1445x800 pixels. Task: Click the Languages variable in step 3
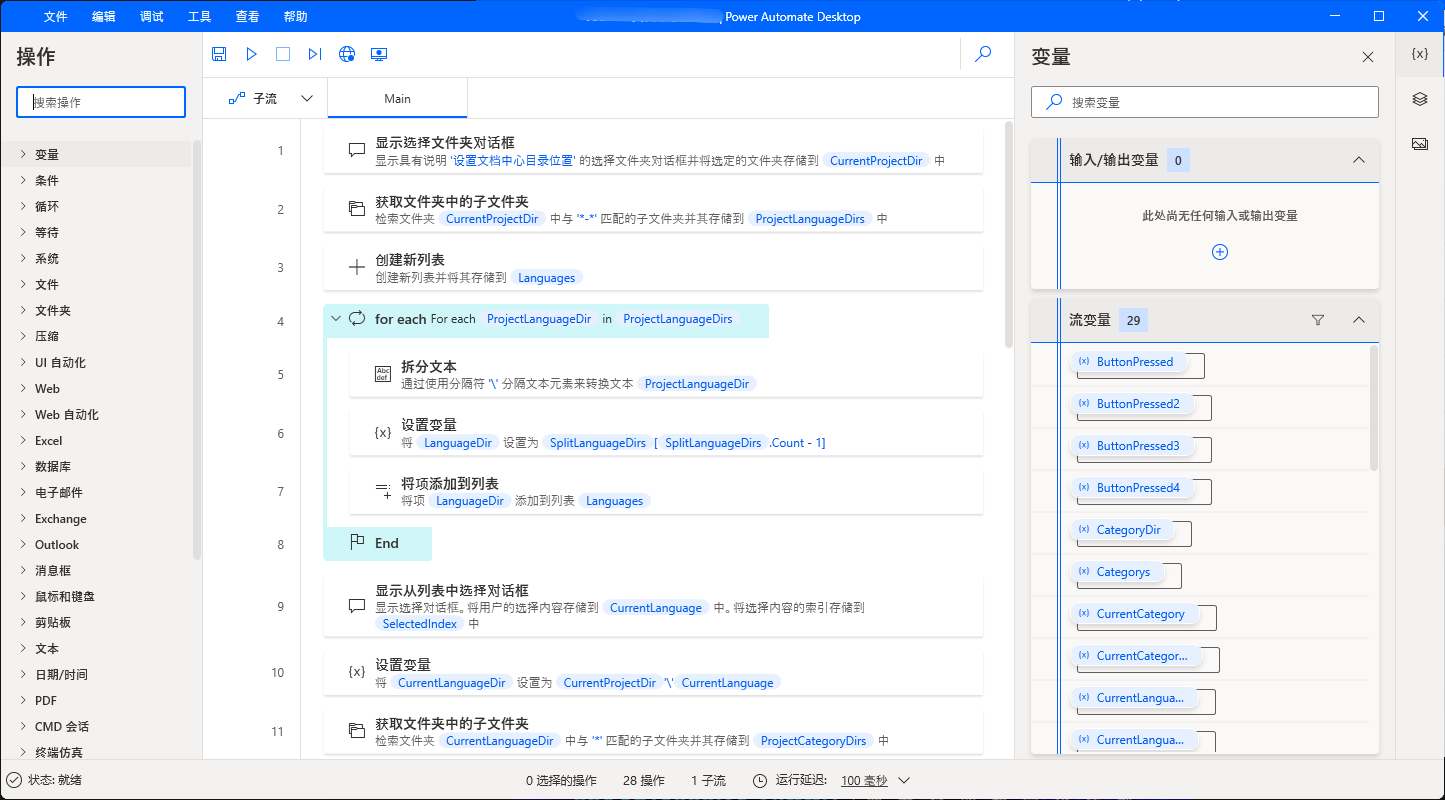(547, 278)
